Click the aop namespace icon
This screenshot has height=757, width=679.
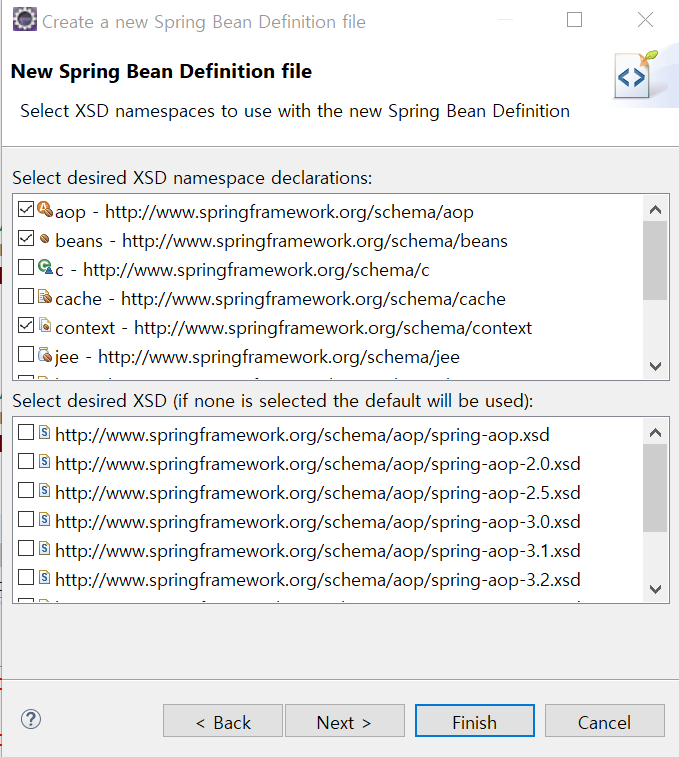[45, 209]
